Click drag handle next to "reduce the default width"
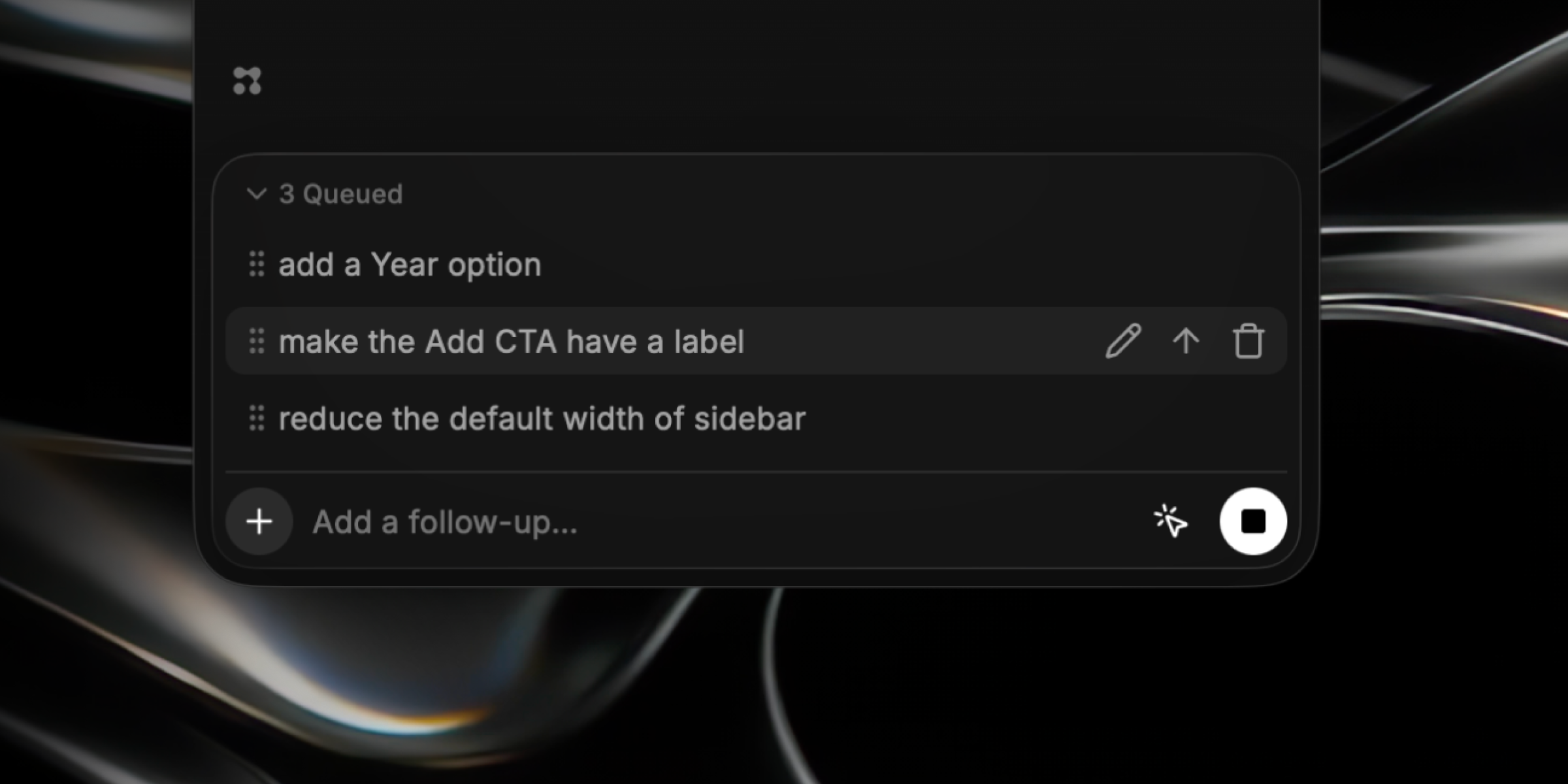The width and height of the screenshot is (1568, 784). click(257, 418)
